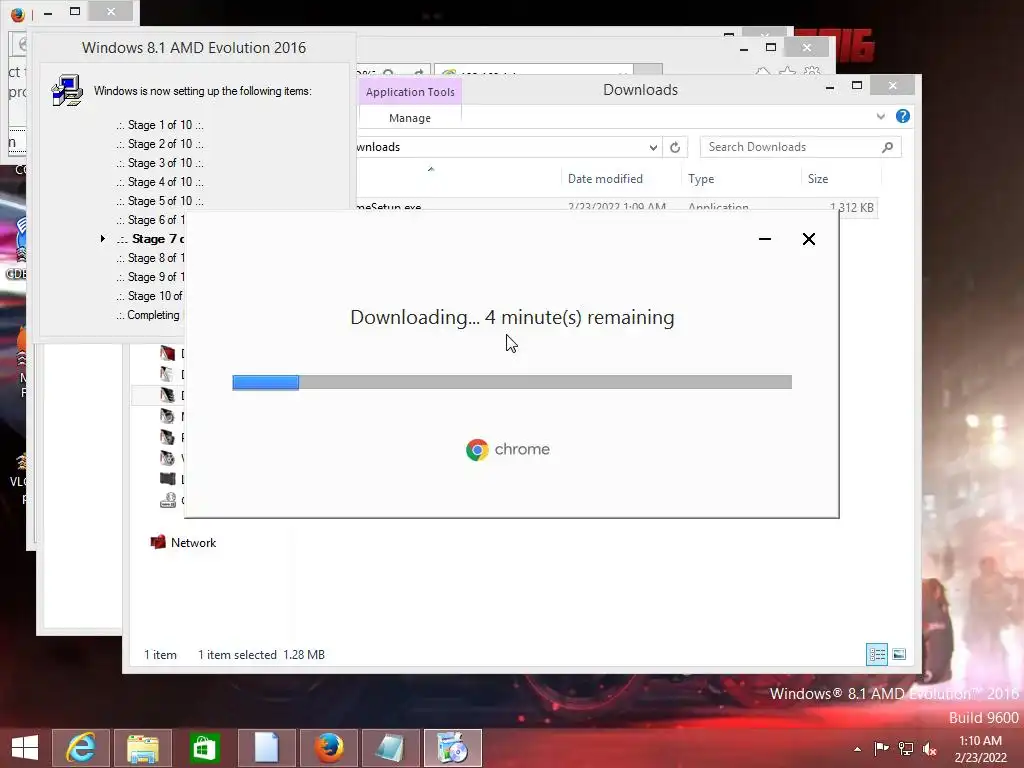Viewport: 1024px width, 768px height.
Task: Click the Stage 7 current arrow marker
Action: [103, 239]
